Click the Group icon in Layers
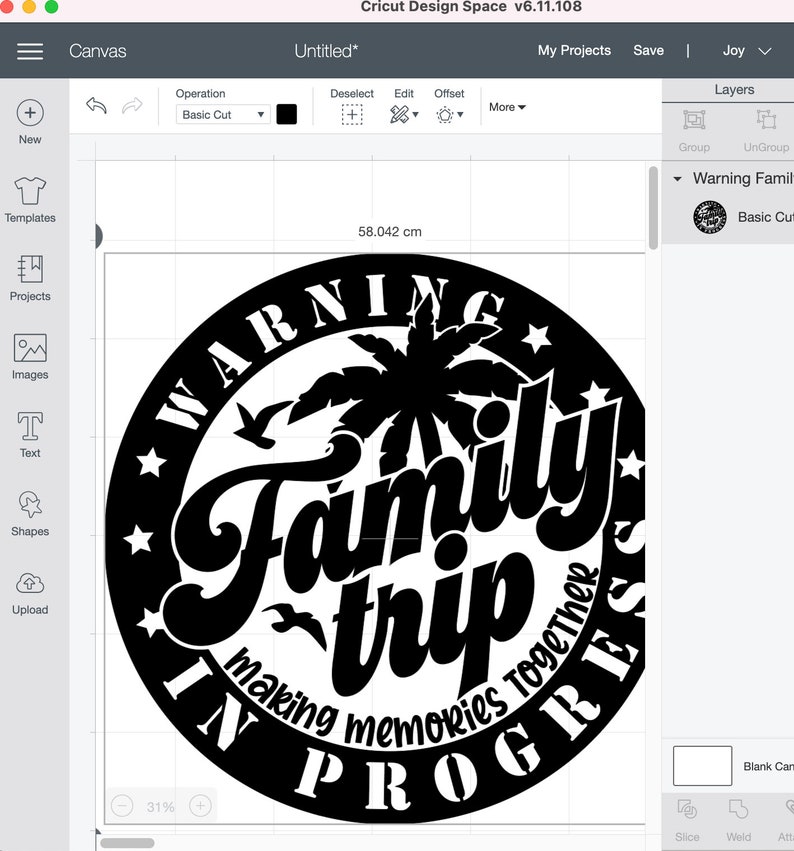Image resolution: width=794 pixels, height=851 pixels. (694, 119)
